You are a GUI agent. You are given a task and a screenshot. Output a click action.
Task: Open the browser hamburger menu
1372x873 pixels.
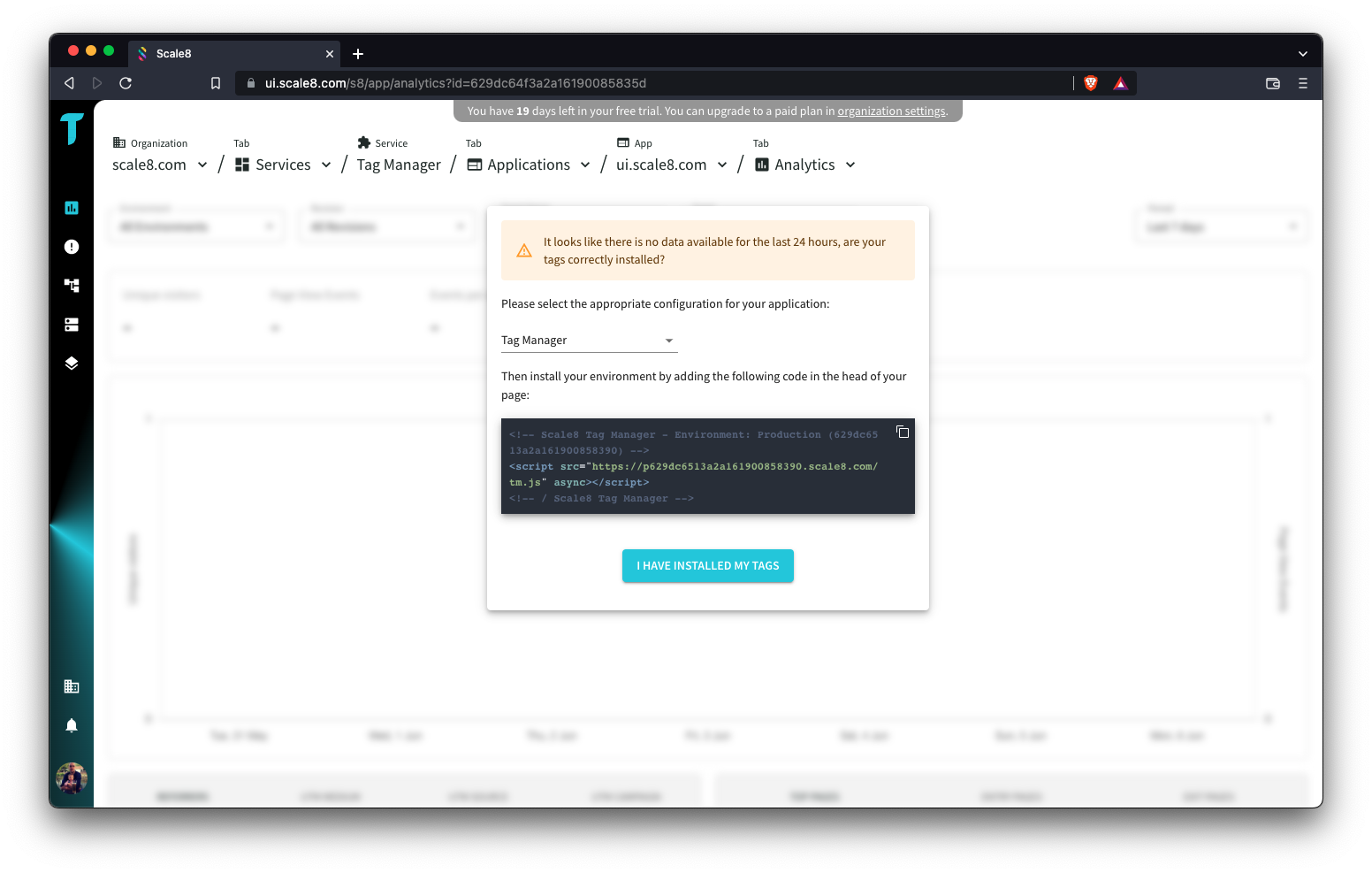pos(1303,83)
